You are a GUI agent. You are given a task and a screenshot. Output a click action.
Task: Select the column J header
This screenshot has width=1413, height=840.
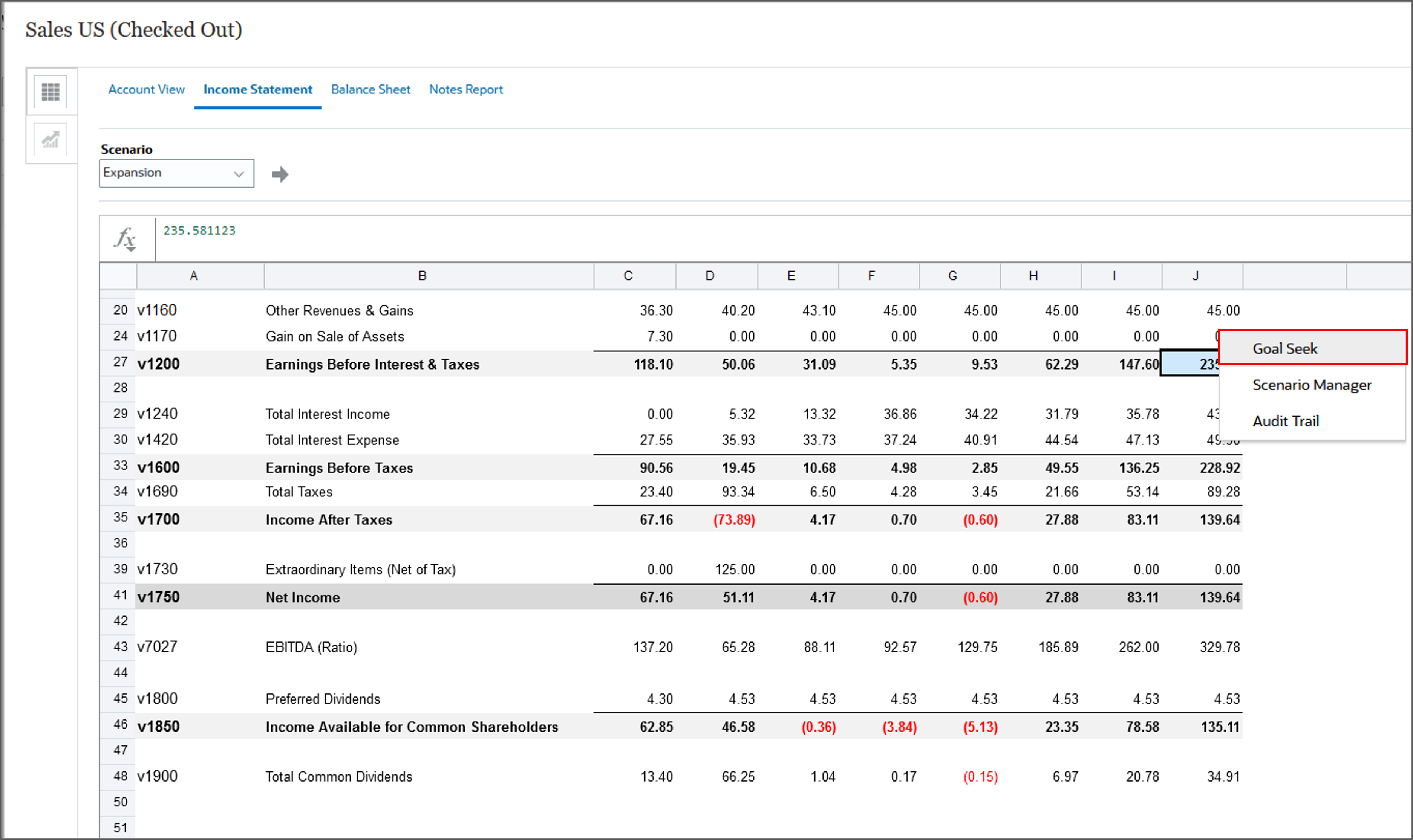click(x=1195, y=276)
